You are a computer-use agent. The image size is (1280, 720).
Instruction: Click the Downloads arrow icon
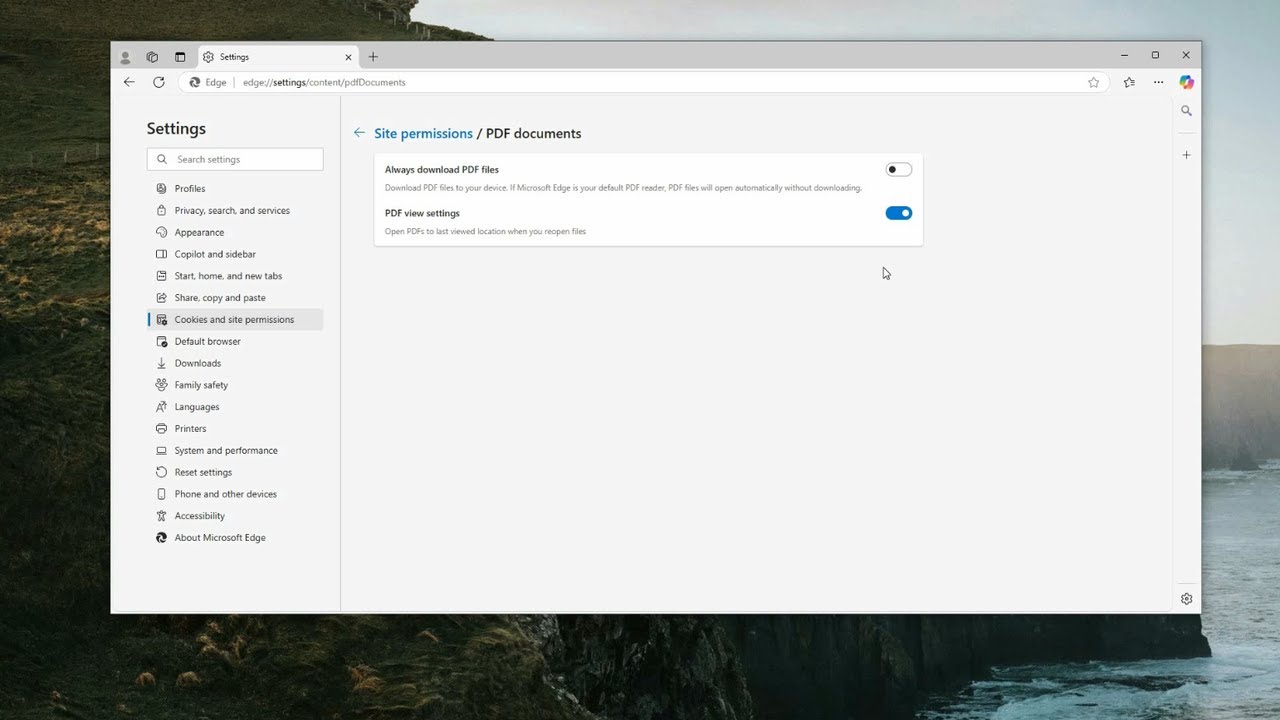point(161,363)
